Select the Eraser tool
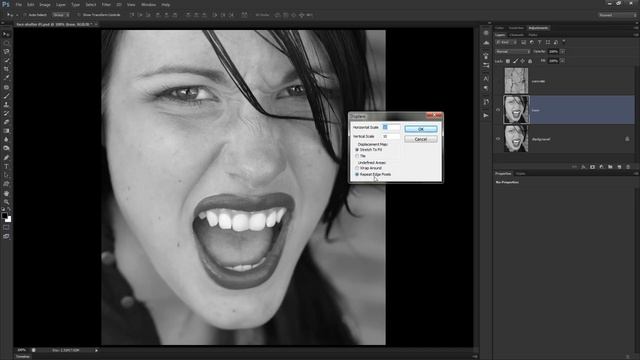The width and height of the screenshot is (640, 360). (6, 122)
